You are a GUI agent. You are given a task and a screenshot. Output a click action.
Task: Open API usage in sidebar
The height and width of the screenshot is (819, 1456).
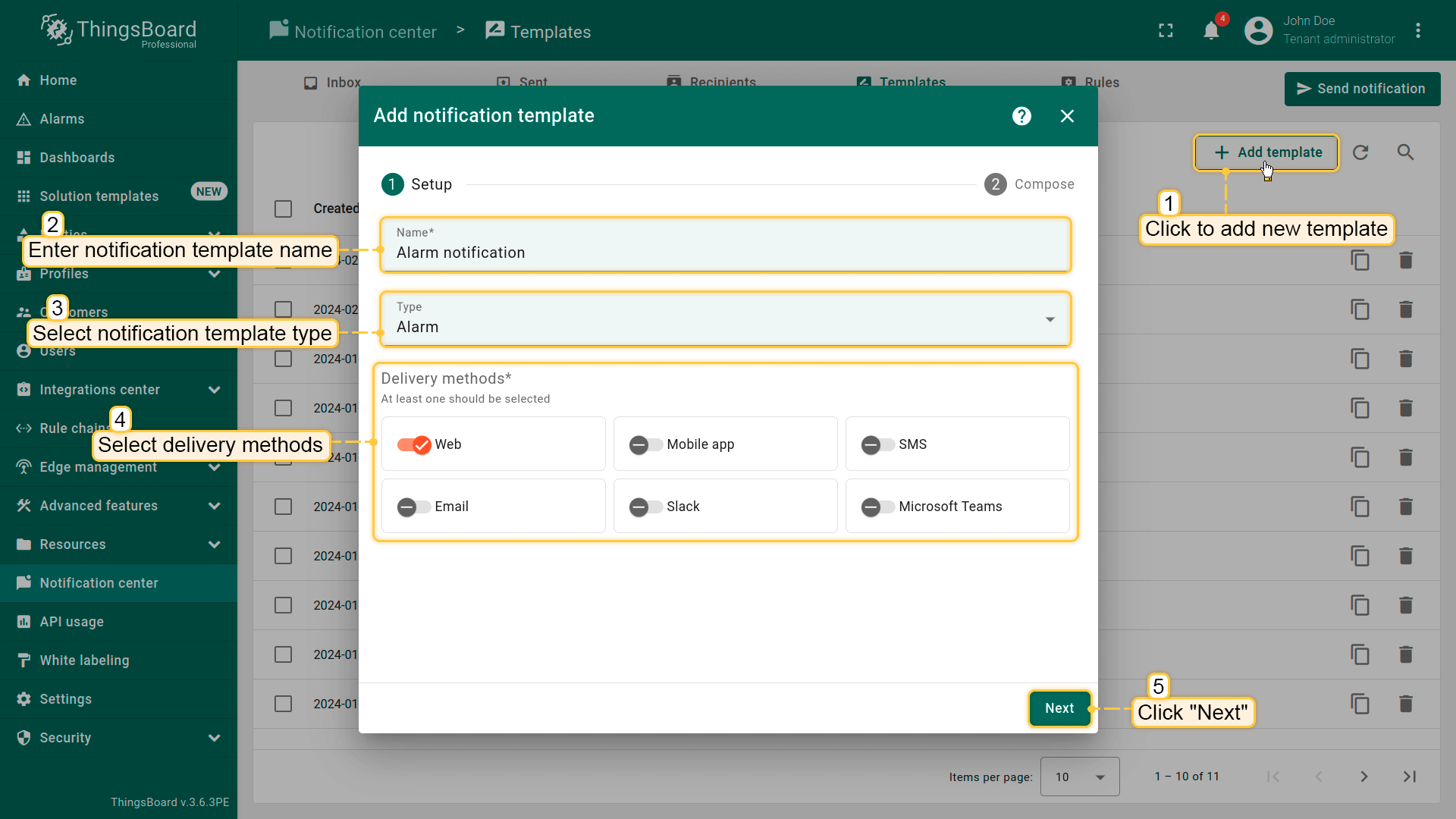click(x=72, y=622)
